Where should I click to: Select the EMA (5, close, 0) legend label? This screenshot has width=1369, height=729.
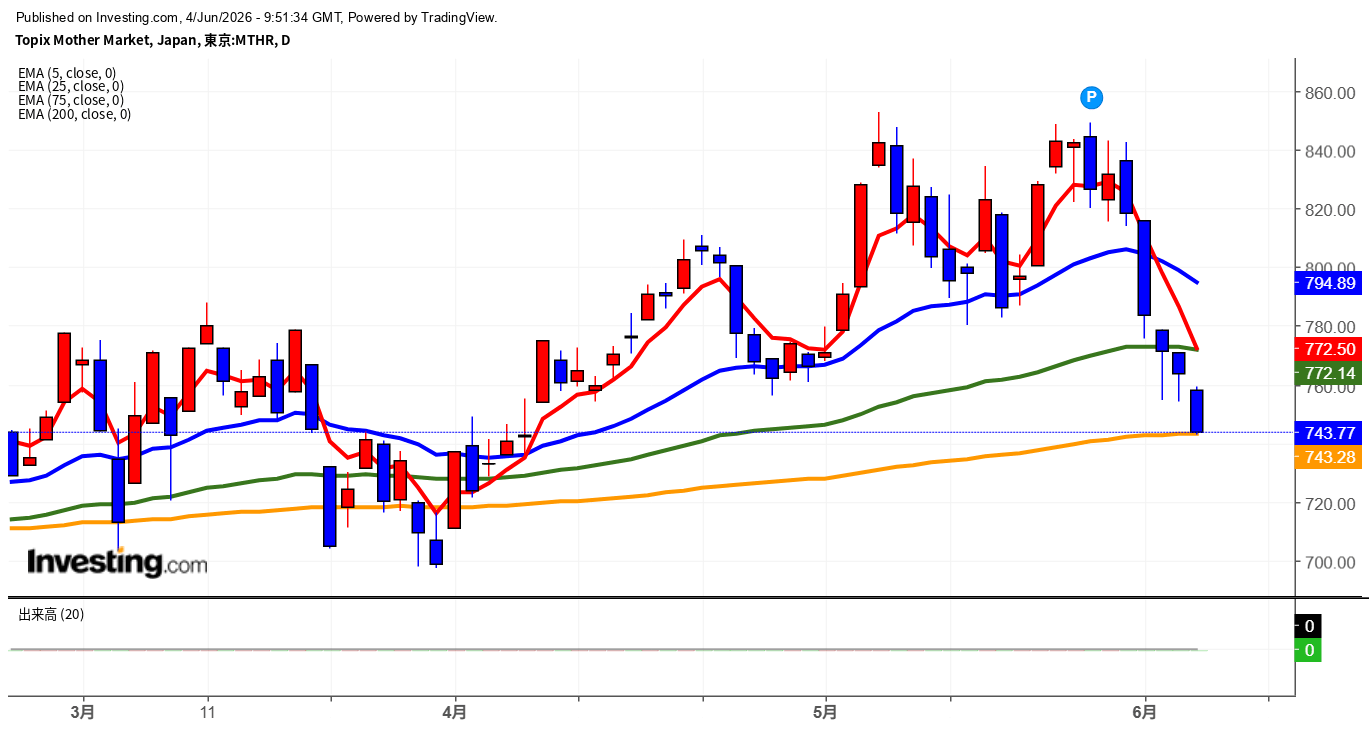(67, 73)
